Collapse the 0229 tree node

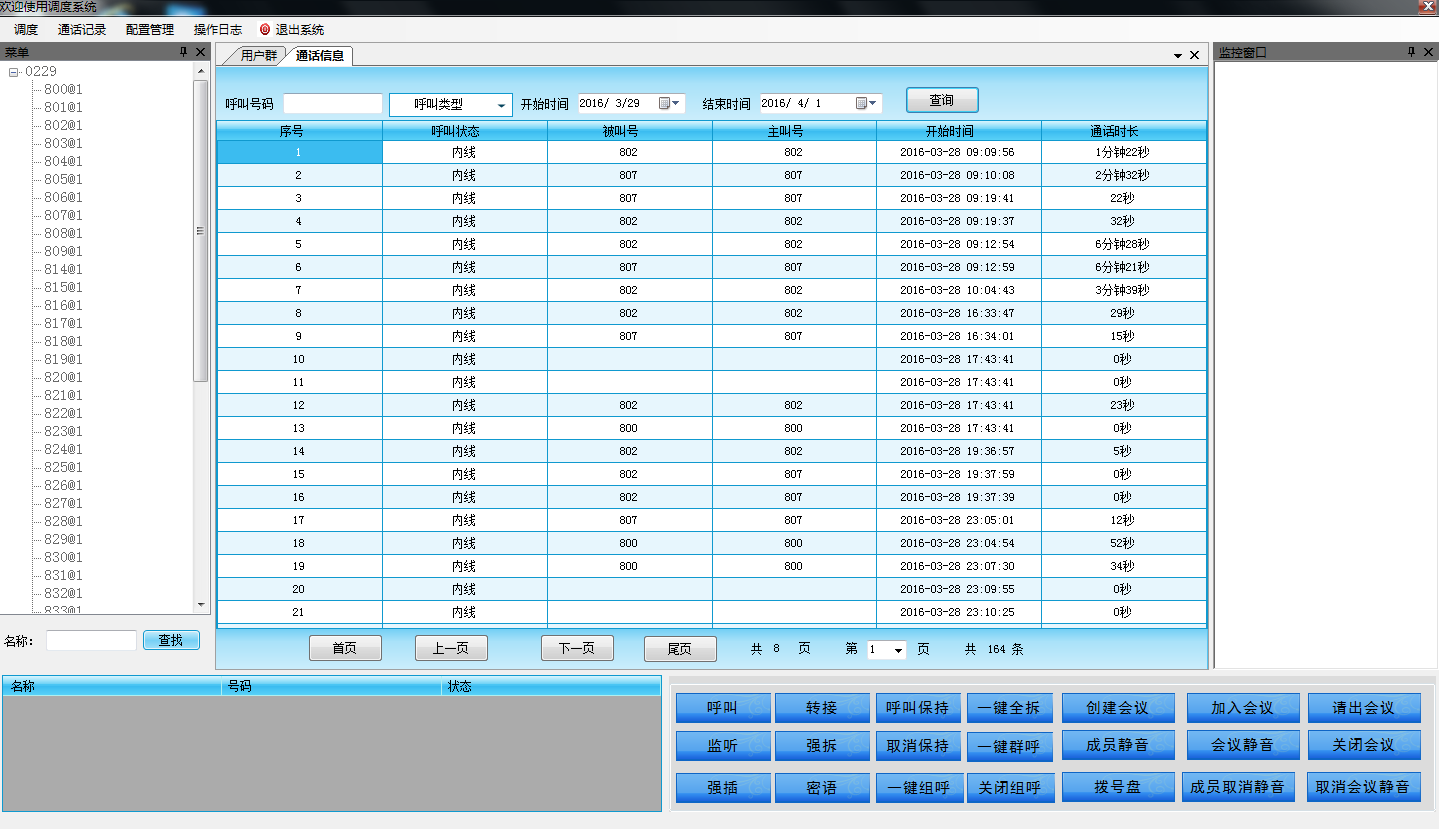pos(14,72)
